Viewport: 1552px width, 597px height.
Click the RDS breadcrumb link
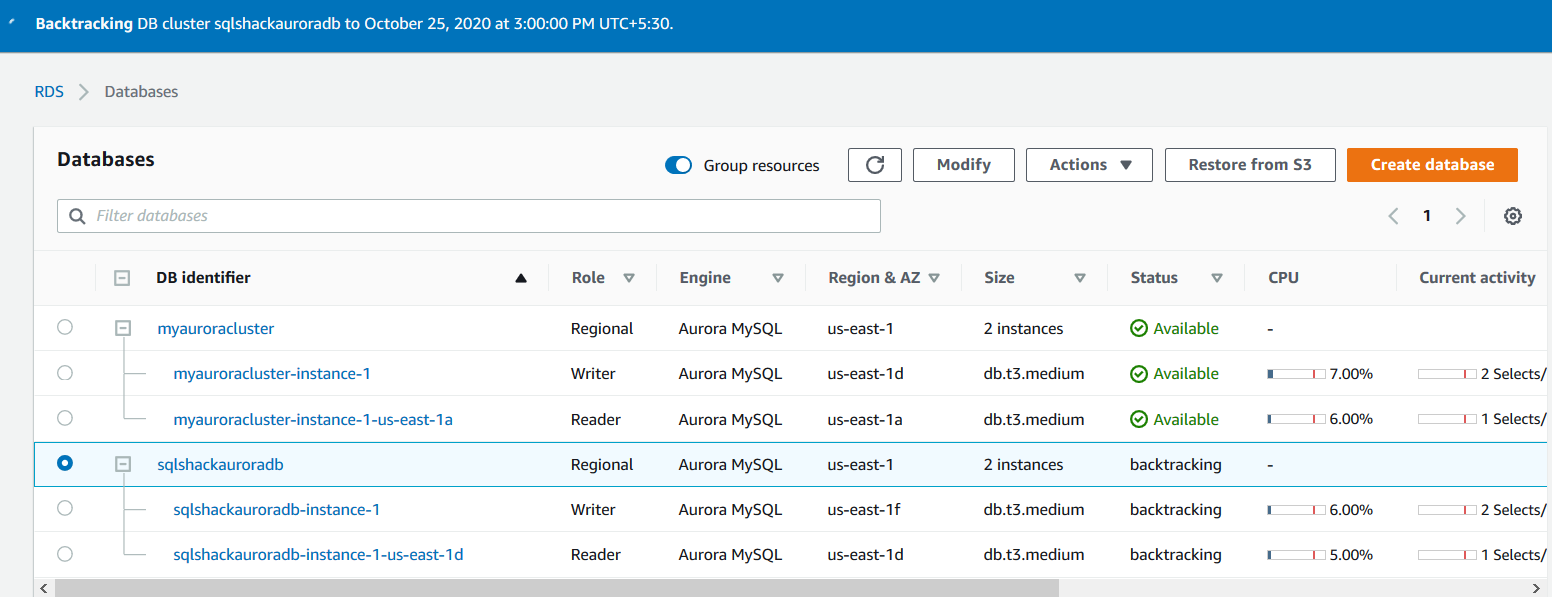pos(49,91)
